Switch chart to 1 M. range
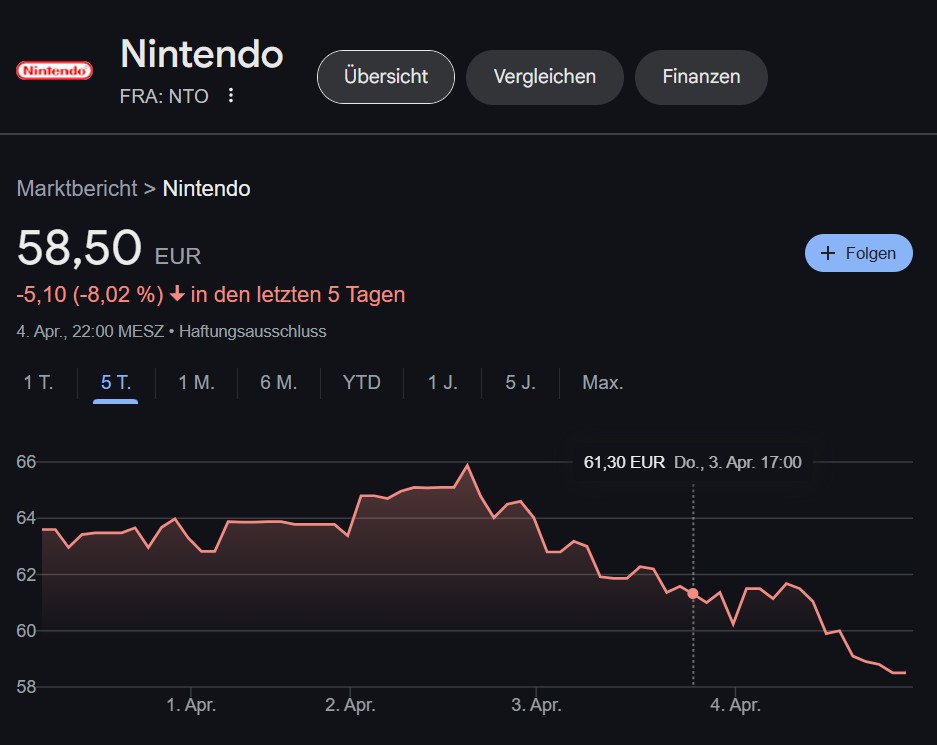This screenshot has width=937, height=745. click(197, 382)
